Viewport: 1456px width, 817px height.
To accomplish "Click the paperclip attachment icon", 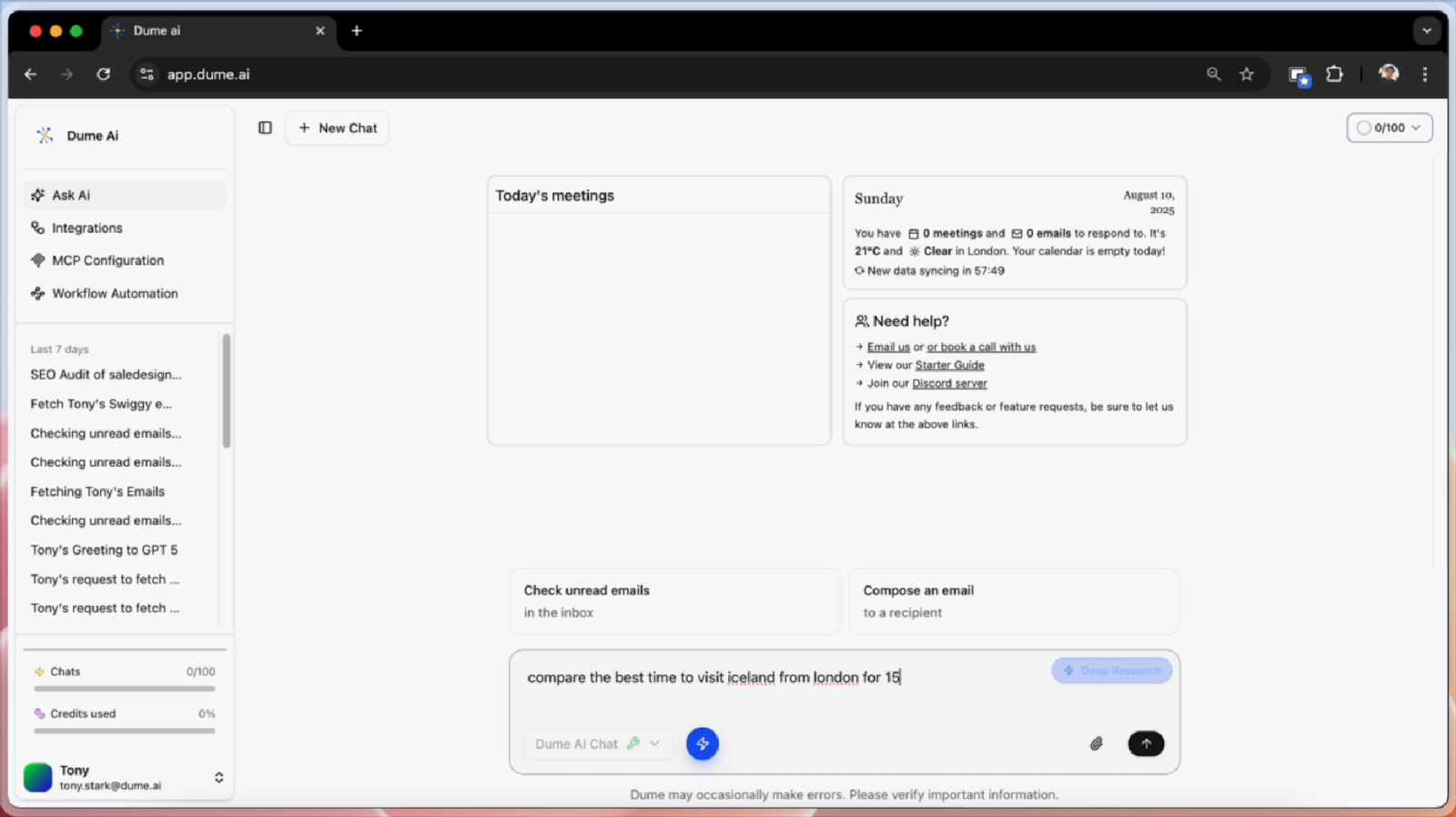I will [x=1097, y=744].
